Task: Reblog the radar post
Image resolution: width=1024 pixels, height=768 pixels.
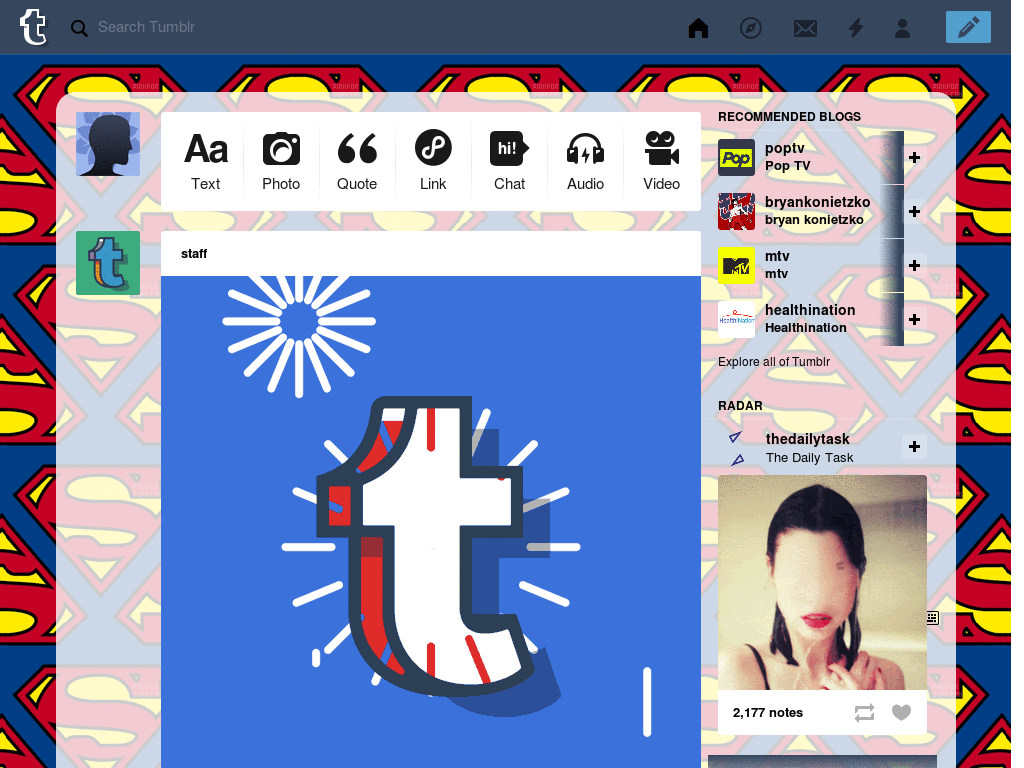Action: 865,712
